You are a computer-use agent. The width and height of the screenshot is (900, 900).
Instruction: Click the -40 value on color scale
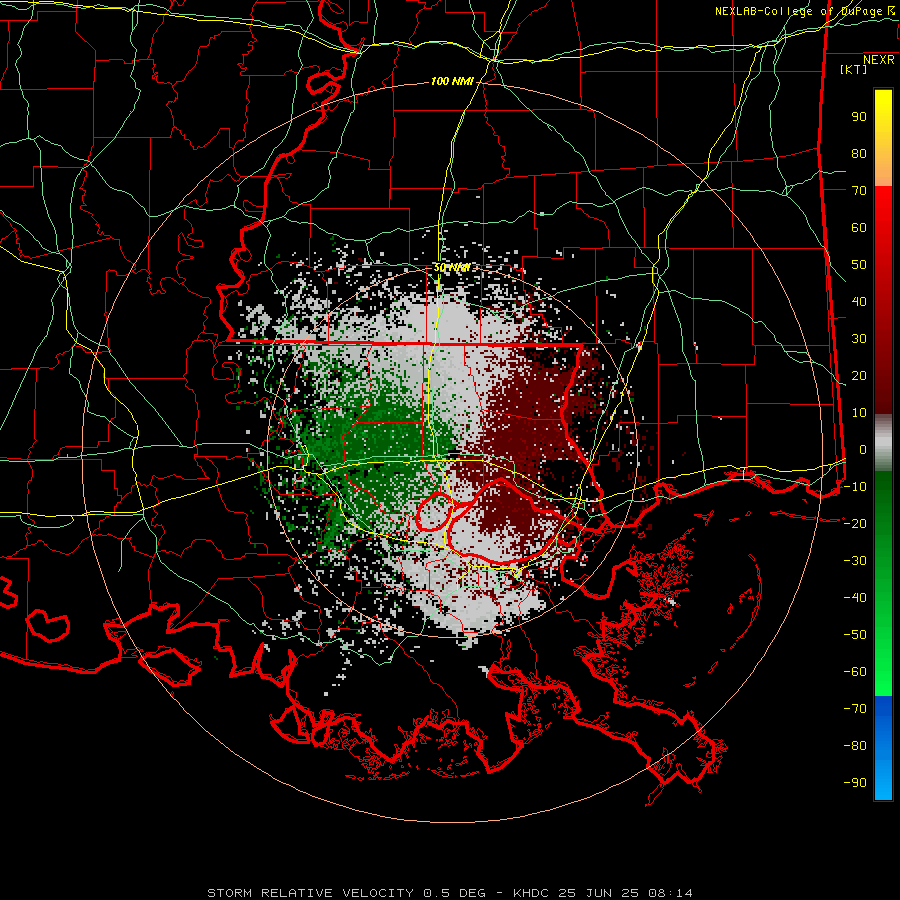[x=855, y=598]
